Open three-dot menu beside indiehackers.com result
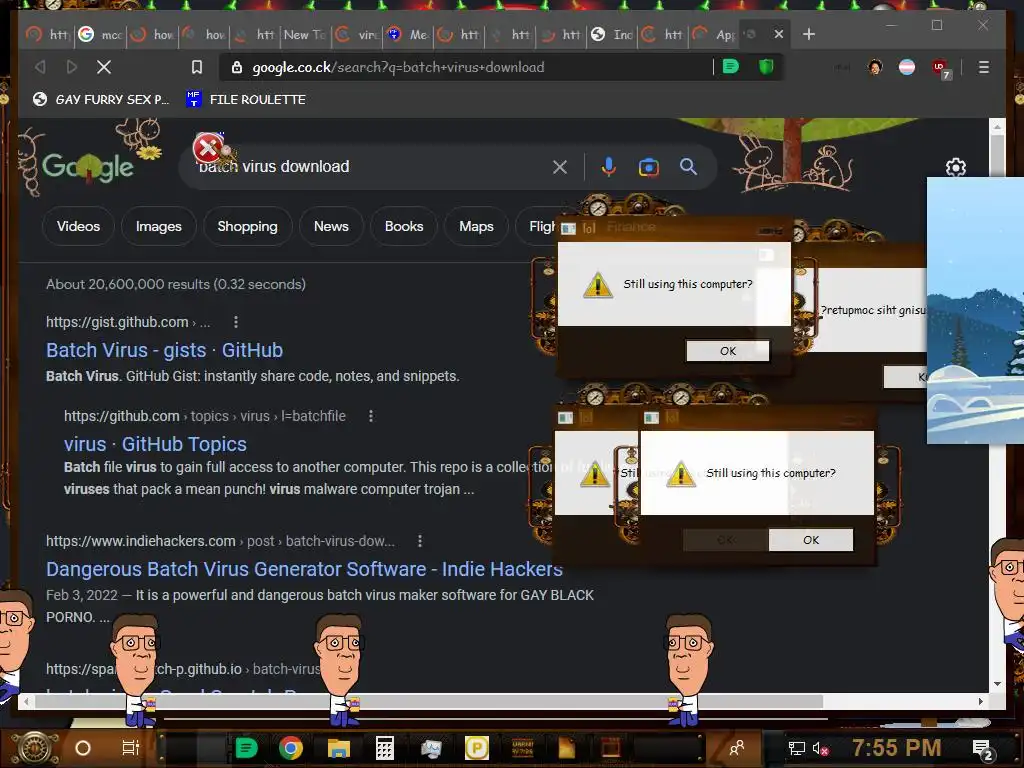Viewport: 1024px width, 768px height. pyautogui.click(x=420, y=541)
